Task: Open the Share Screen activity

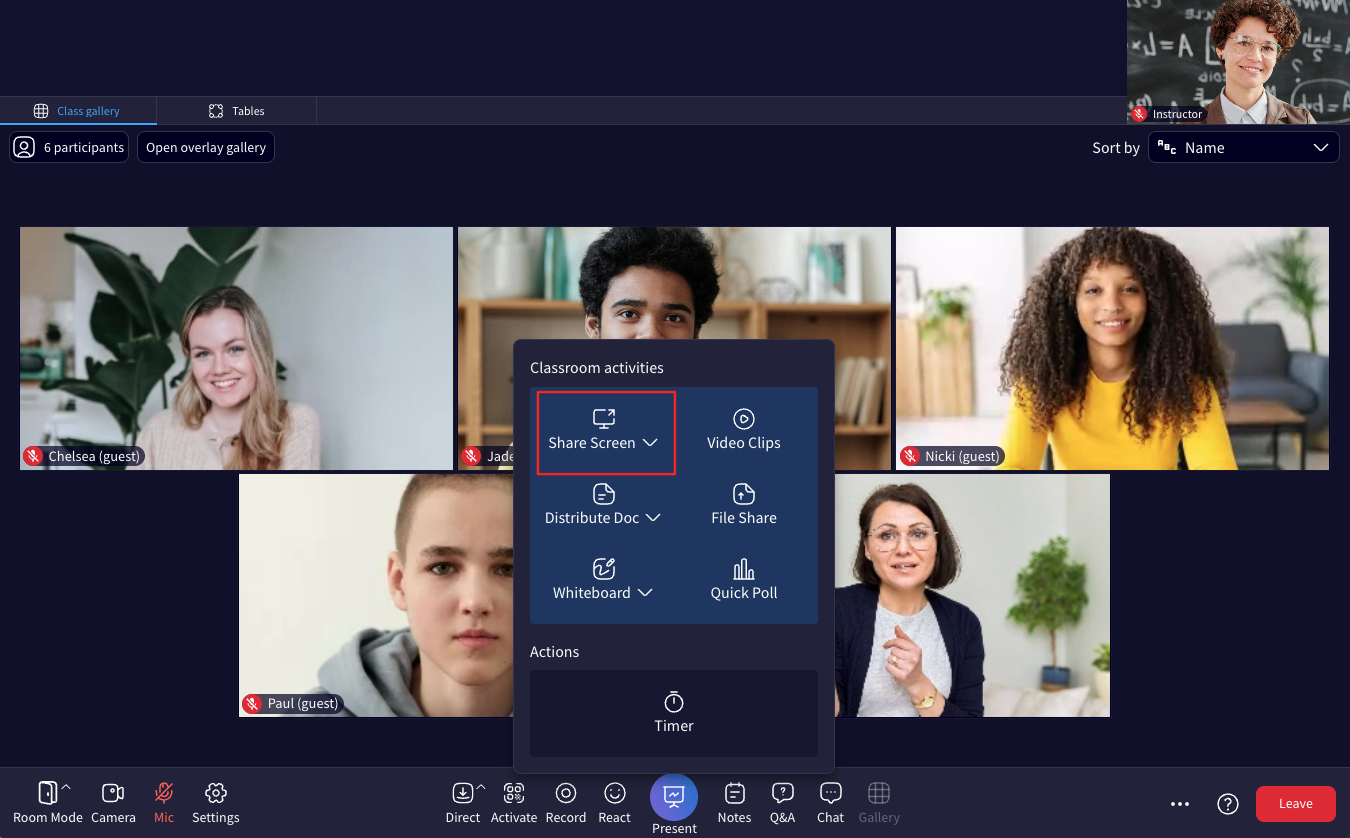Action: 606,432
